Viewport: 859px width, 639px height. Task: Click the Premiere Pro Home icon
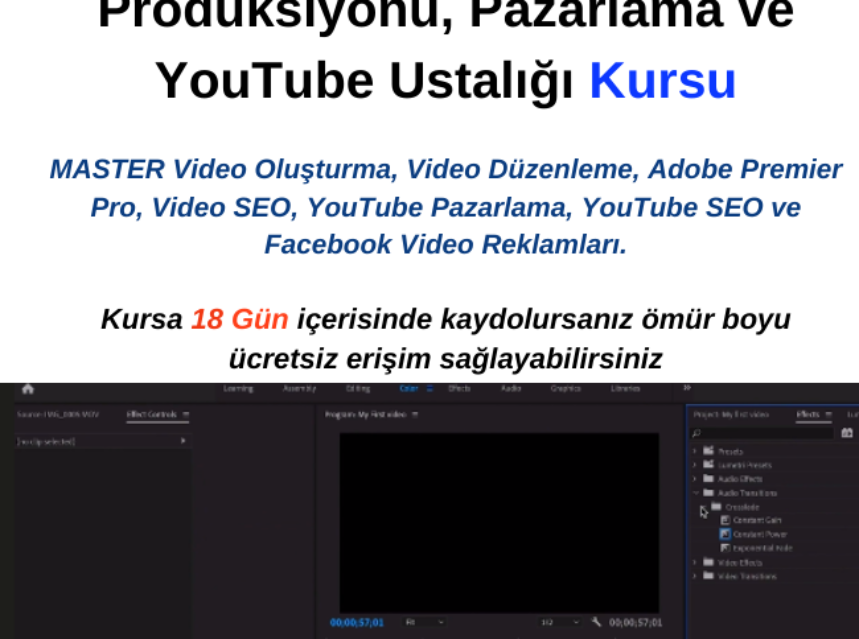pos(28,389)
